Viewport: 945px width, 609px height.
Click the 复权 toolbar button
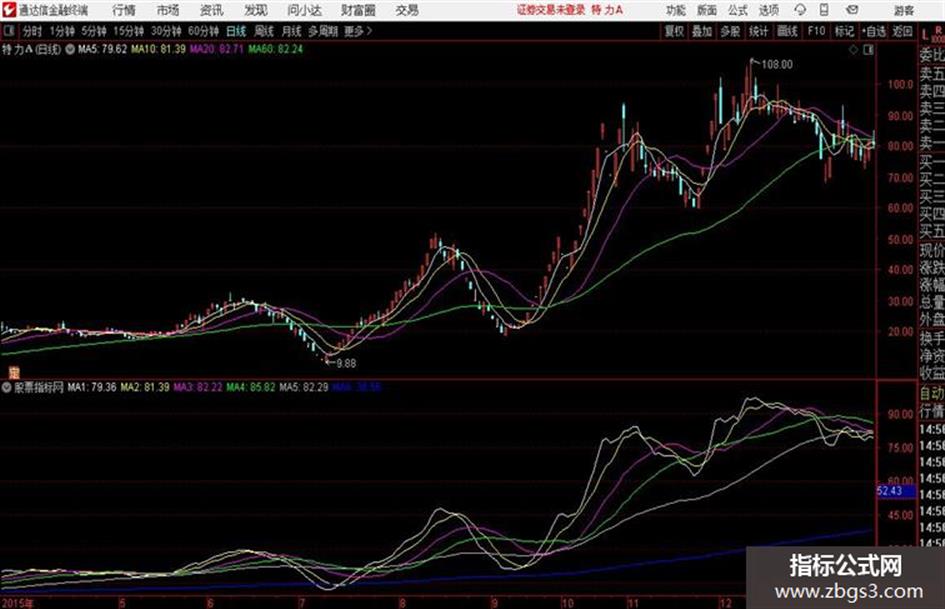(674, 31)
